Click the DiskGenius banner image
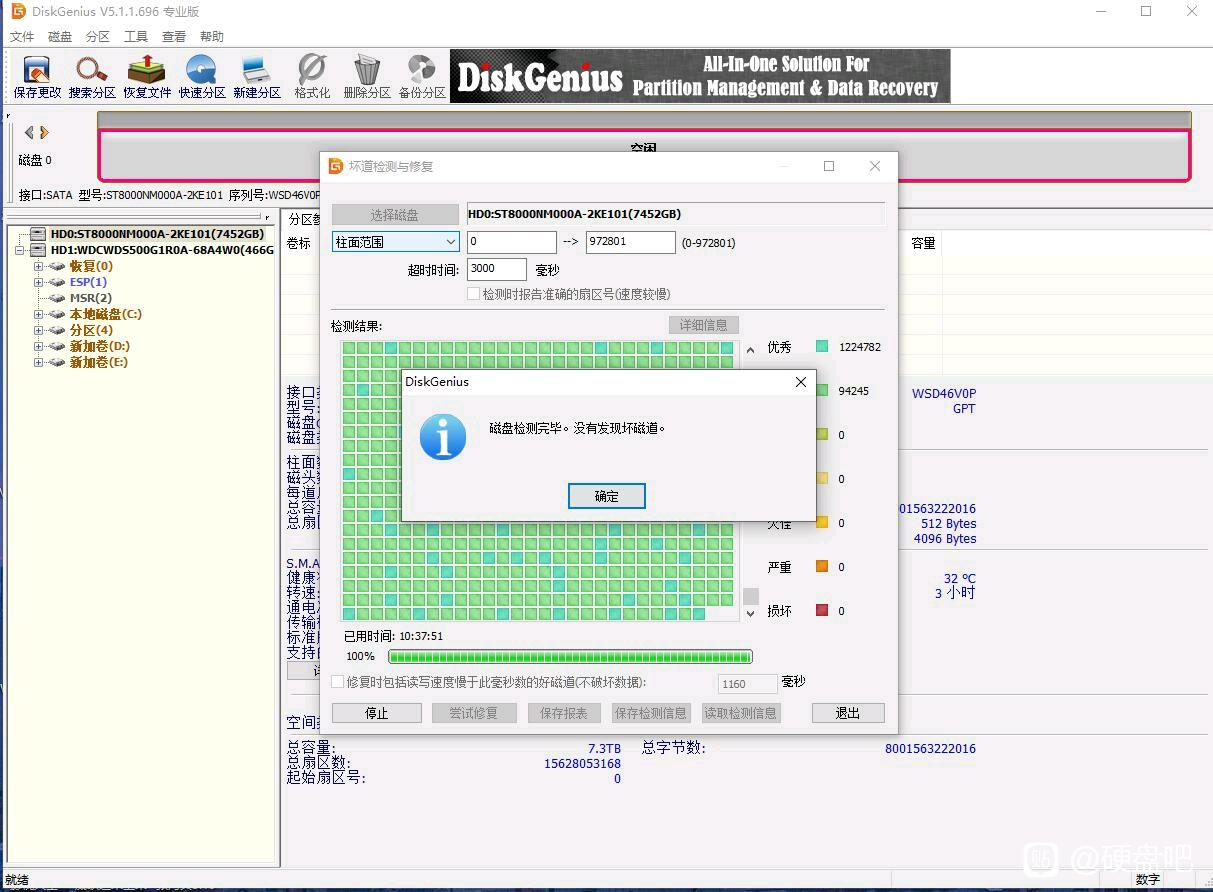This screenshot has height=892, width=1213. 700,76
